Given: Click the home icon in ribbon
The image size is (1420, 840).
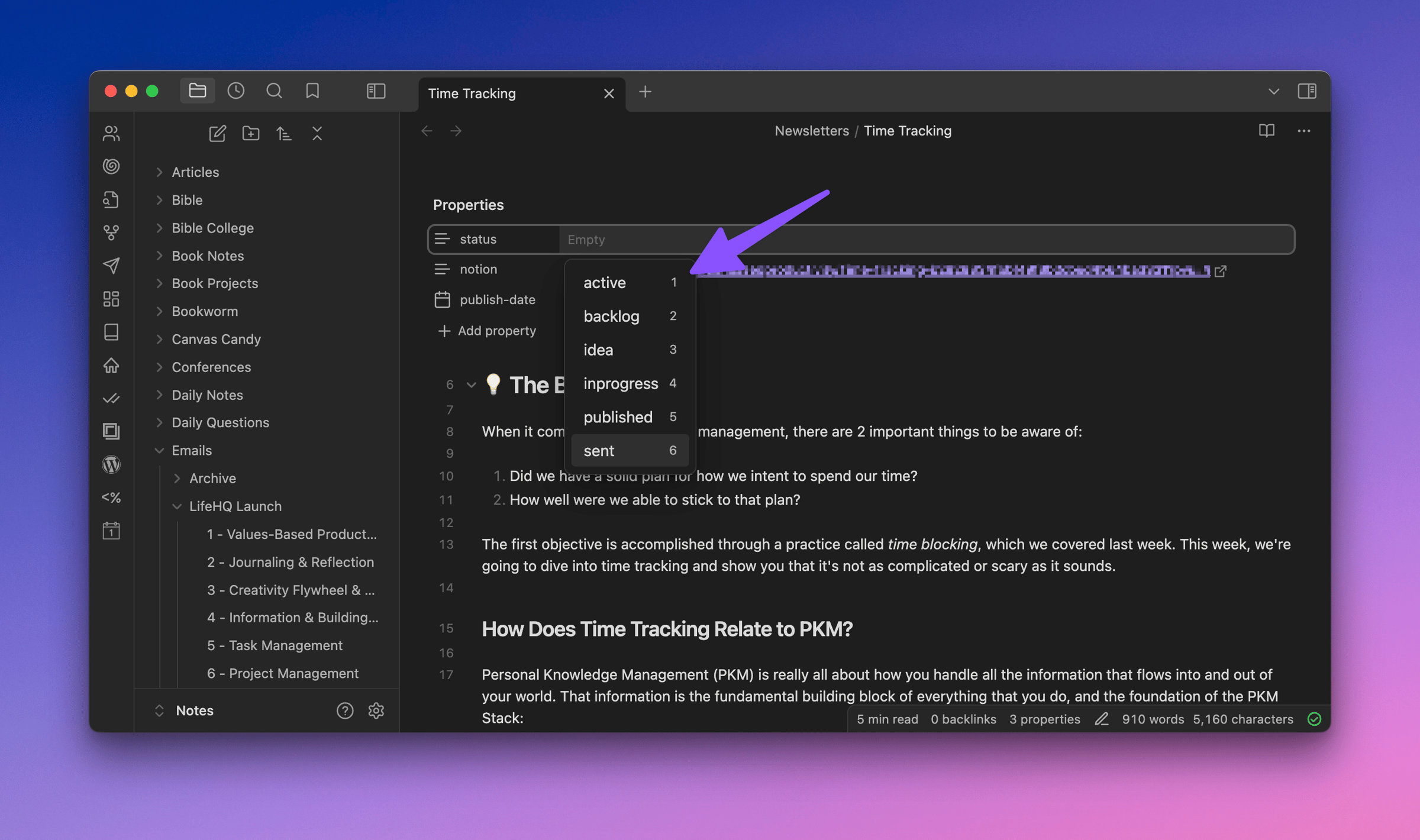Looking at the screenshot, I should pyautogui.click(x=111, y=365).
